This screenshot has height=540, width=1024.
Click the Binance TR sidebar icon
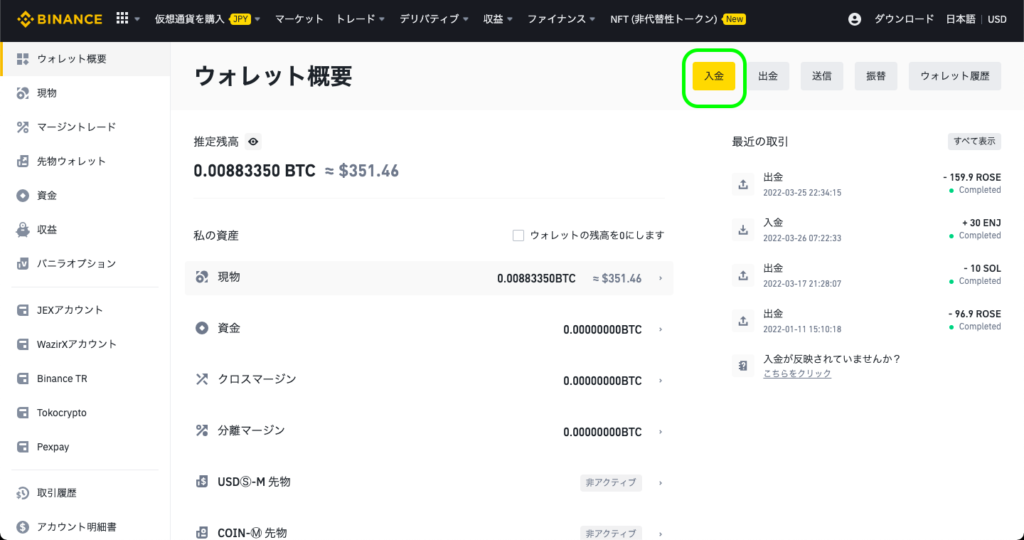point(23,379)
